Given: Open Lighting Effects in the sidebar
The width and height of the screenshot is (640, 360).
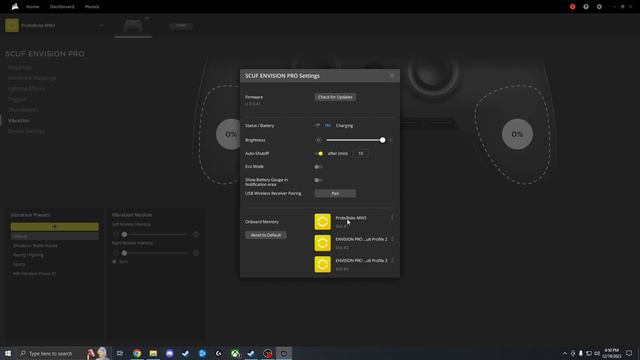Looking at the screenshot, I should tap(26, 89).
